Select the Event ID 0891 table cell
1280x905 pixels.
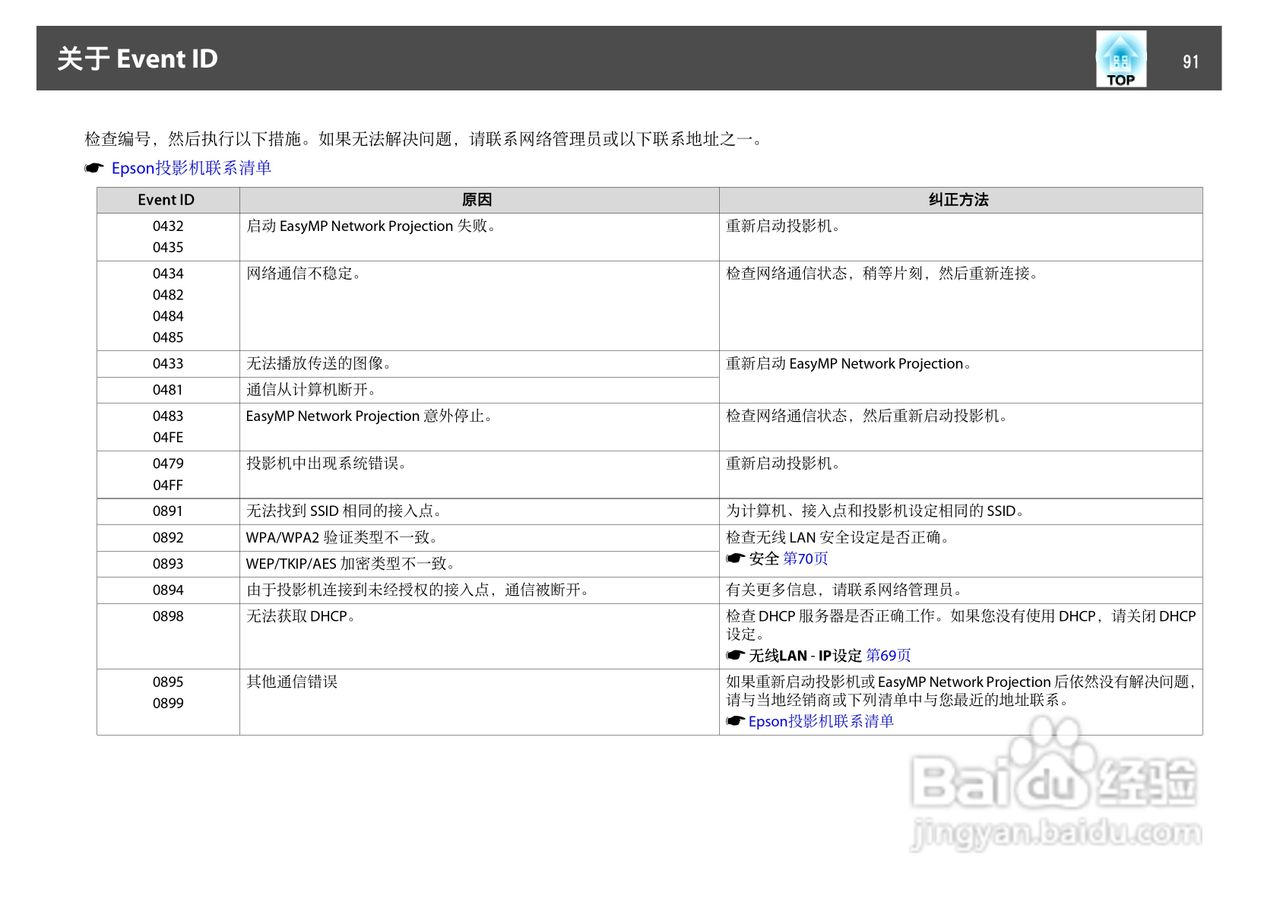tap(166, 510)
